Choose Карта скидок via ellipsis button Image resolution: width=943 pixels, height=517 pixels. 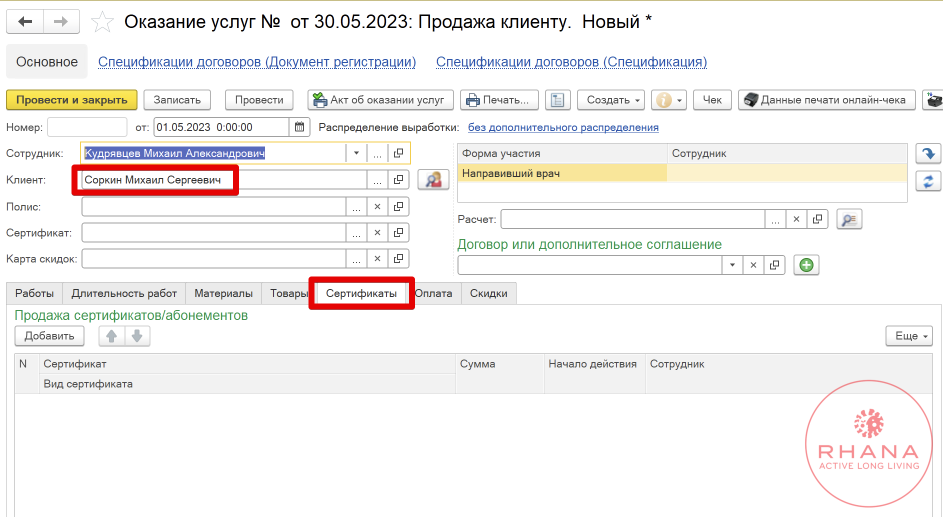click(x=356, y=258)
